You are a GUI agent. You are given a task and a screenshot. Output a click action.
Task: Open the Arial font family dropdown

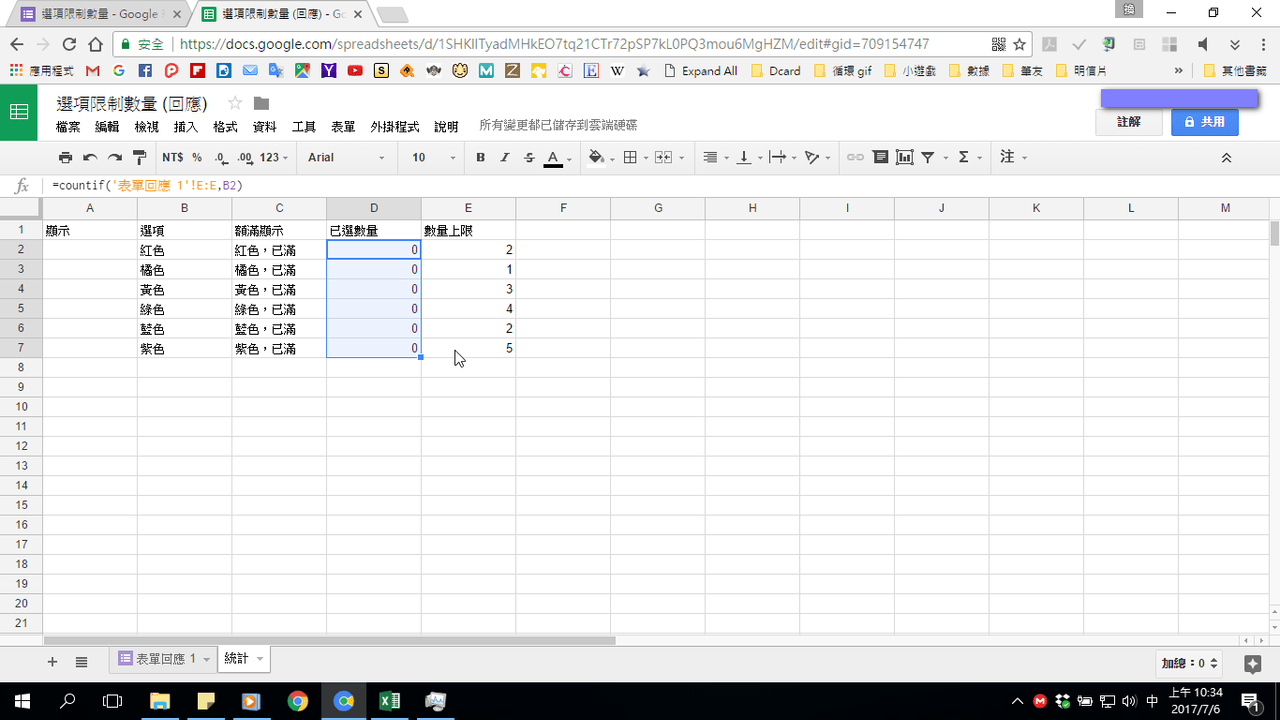pyautogui.click(x=346, y=157)
